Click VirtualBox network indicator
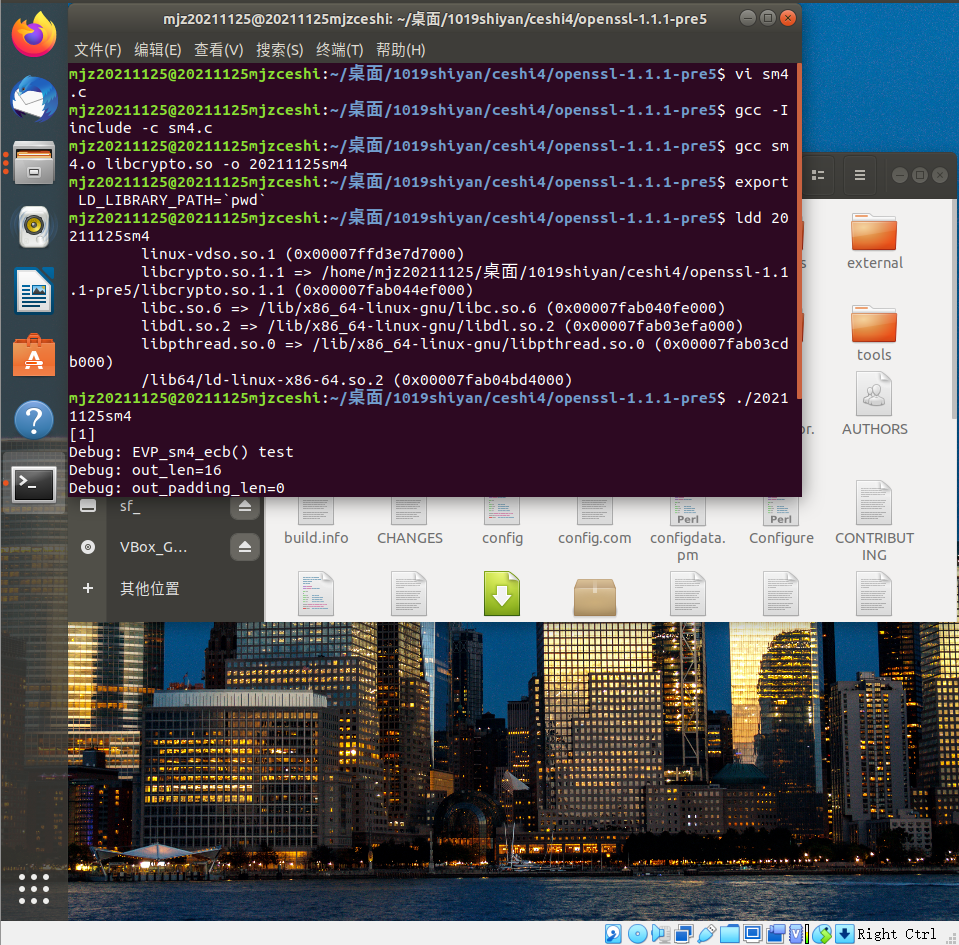 (684, 933)
